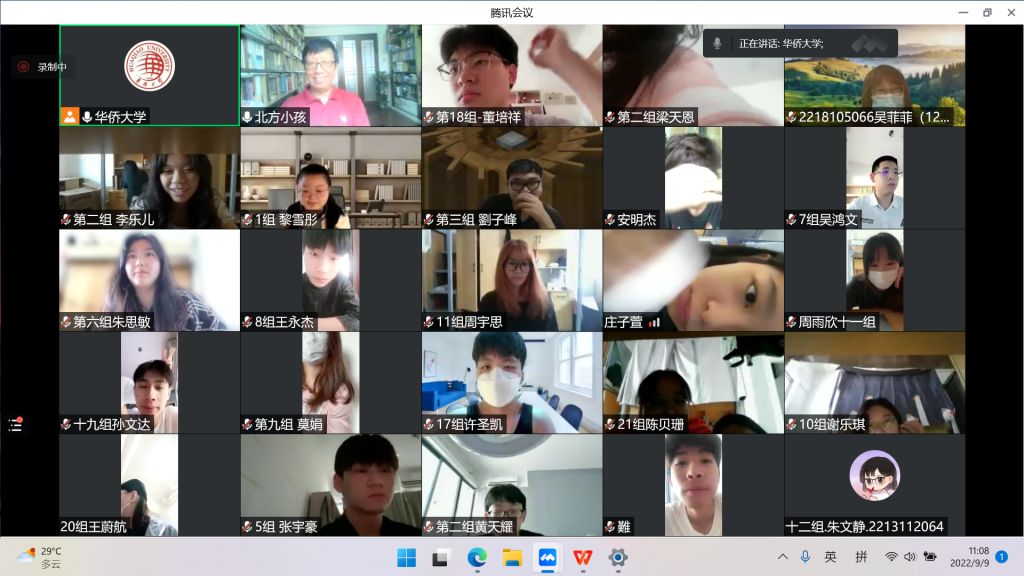Open network and volume quick settings

tap(910, 557)
